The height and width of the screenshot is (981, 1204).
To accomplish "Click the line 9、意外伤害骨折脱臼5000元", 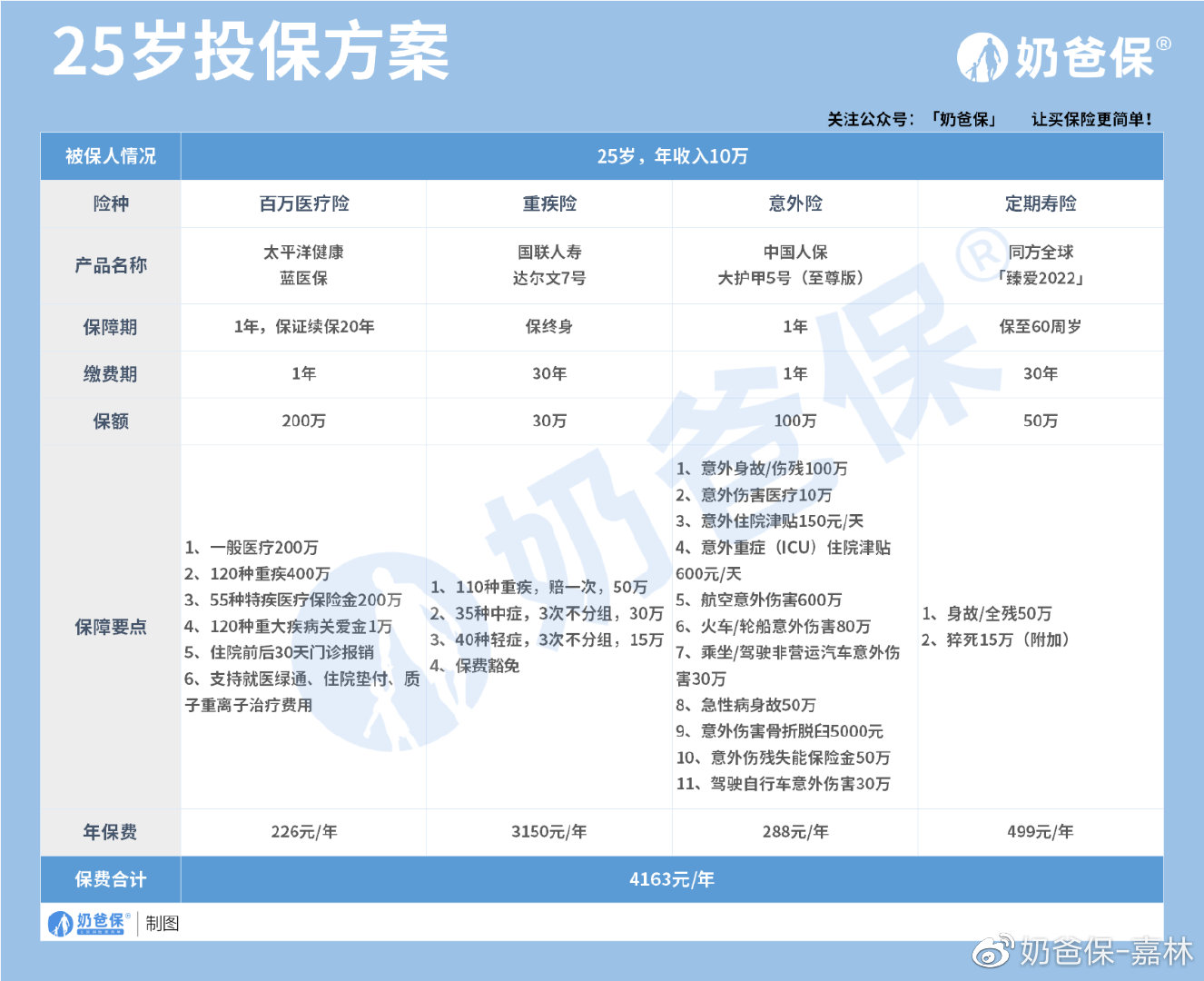I will pos(780,732).
